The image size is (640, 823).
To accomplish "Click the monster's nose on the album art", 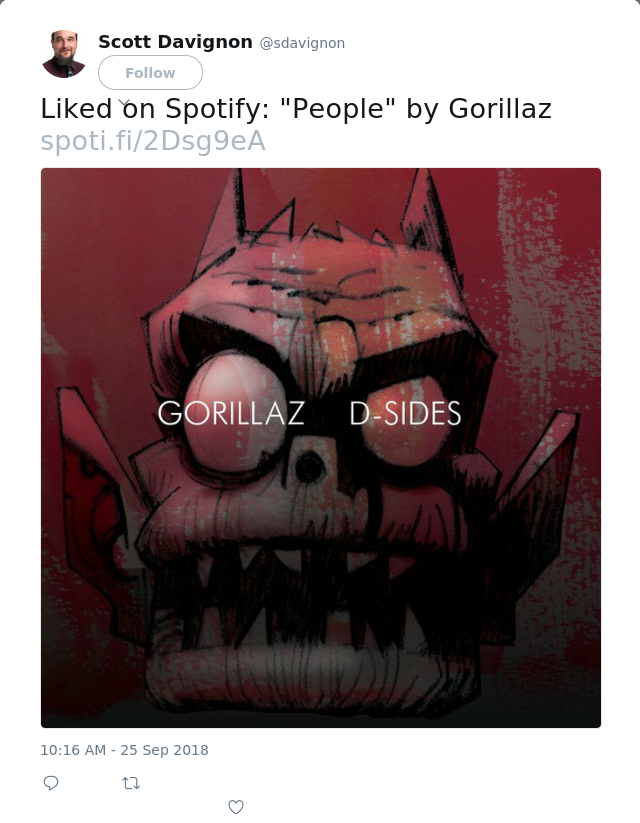I will (310, 467).
